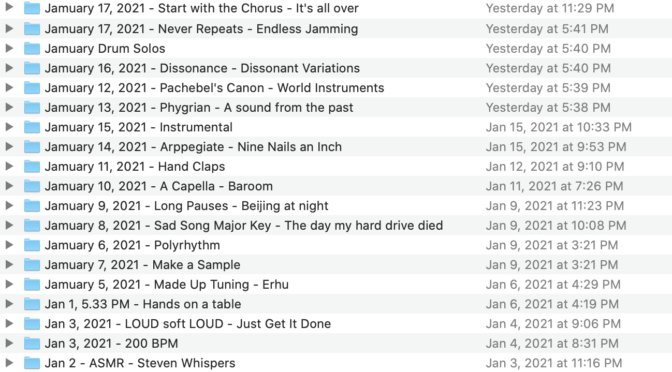Select the Make a Sample folder icon
This screenshot has height=372, width=672.
click(32, 265)
